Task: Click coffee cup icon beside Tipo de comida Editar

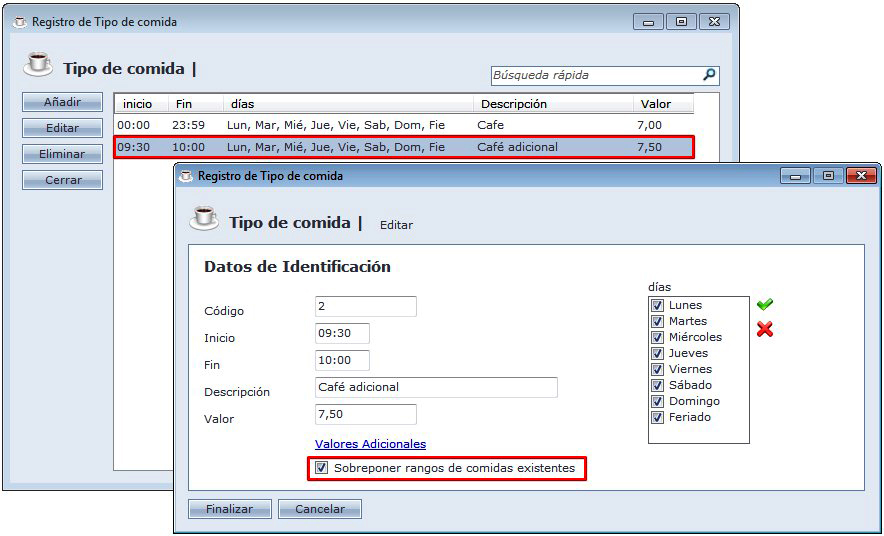Action: pos(204,219)
